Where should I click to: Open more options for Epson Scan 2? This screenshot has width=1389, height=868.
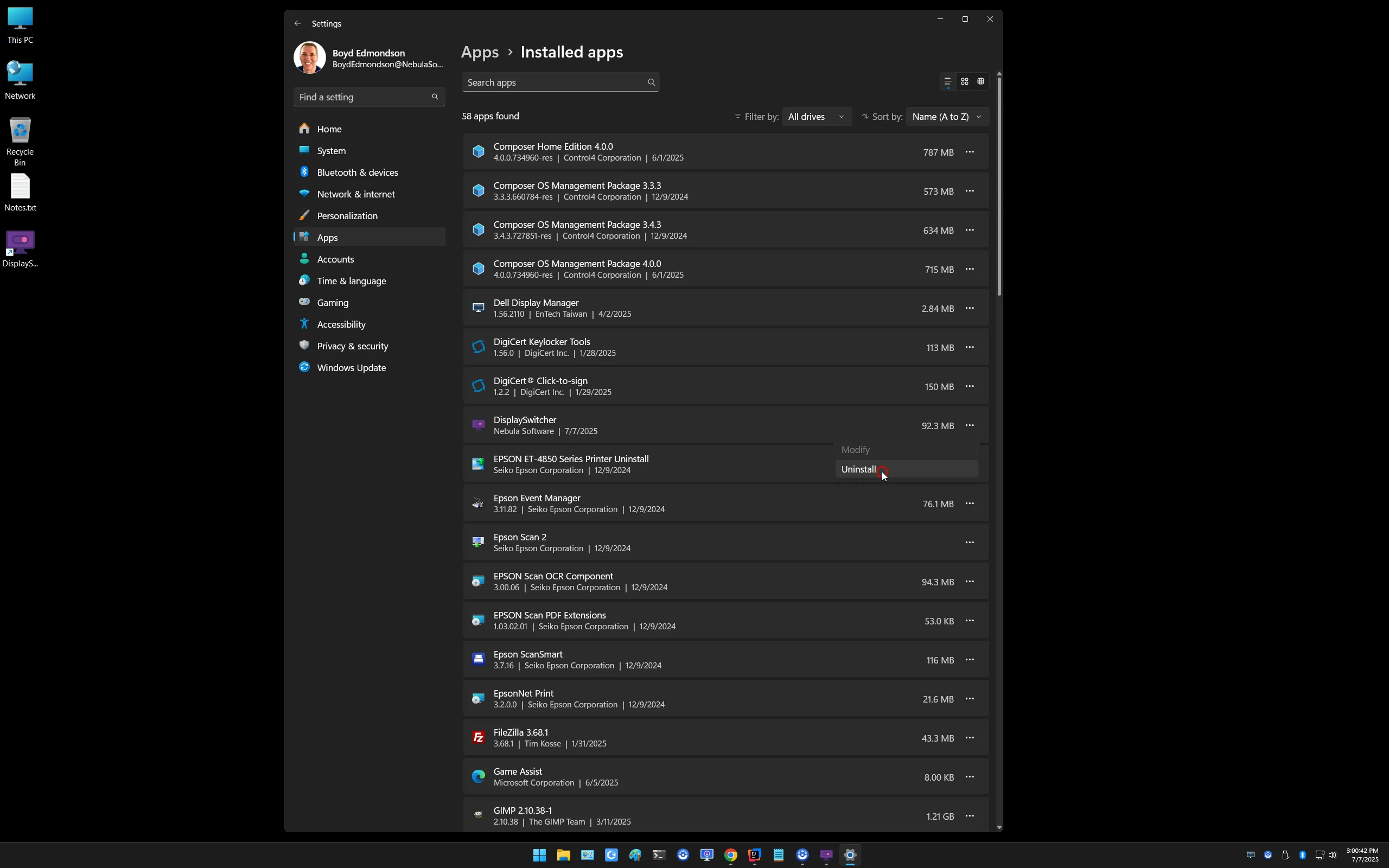coord(970,542)
